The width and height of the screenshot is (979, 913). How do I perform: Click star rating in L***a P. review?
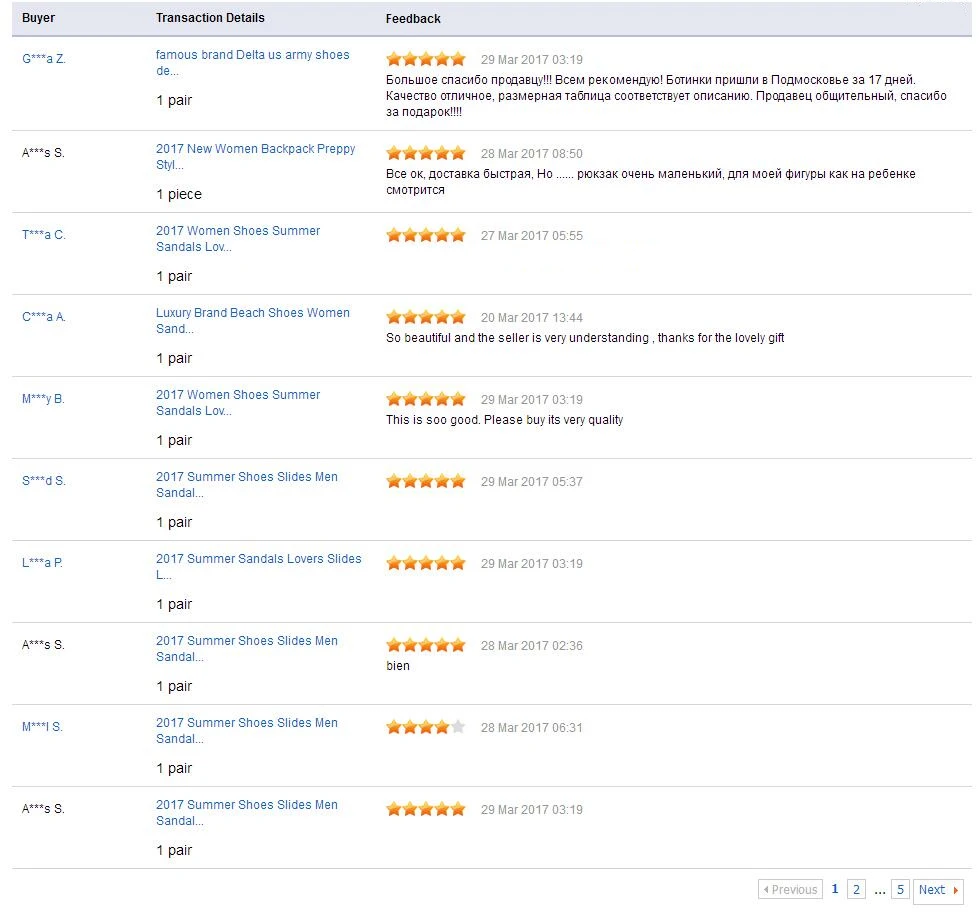click(426, 563)
